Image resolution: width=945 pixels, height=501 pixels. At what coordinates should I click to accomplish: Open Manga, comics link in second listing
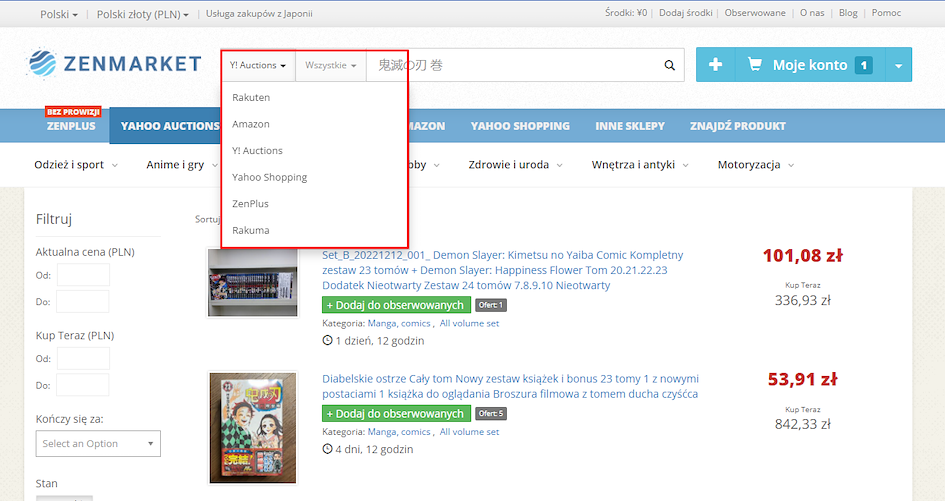(399, 432)
